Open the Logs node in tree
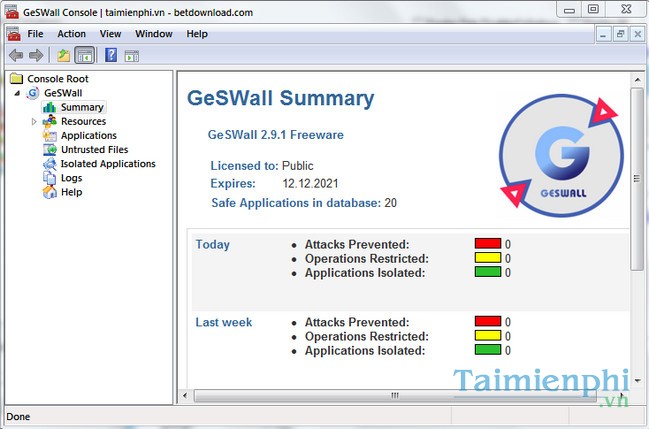This screenshot has height=429, width=649. (71, 178)
